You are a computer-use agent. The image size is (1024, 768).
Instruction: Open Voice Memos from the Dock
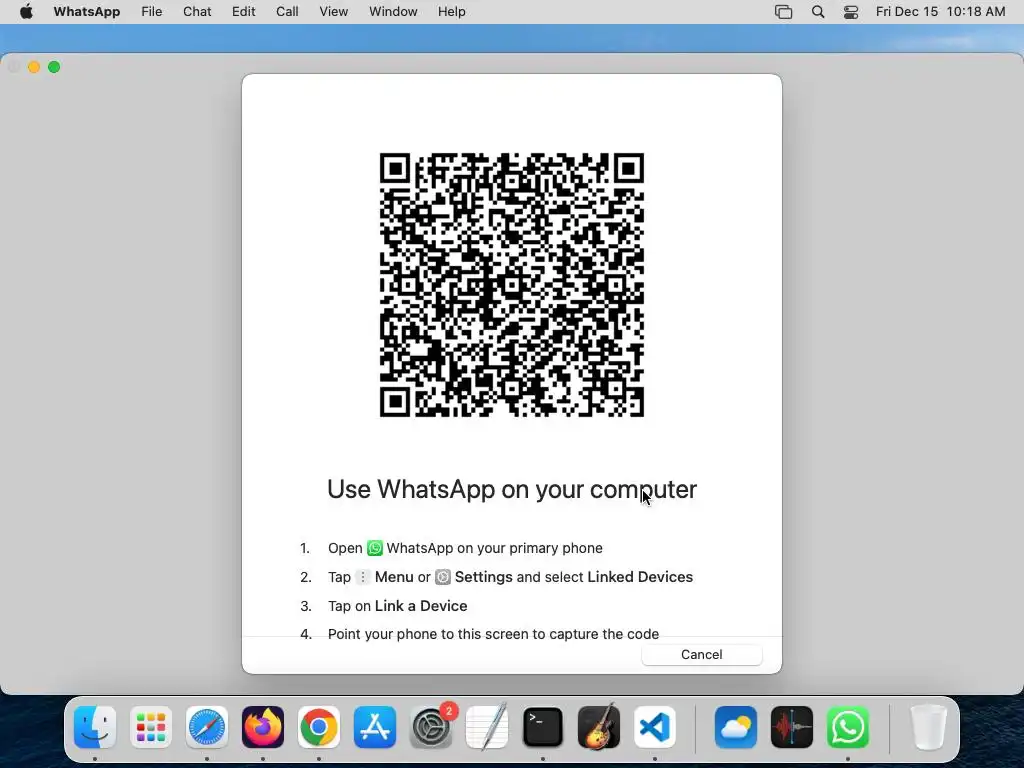pos(792,727)
